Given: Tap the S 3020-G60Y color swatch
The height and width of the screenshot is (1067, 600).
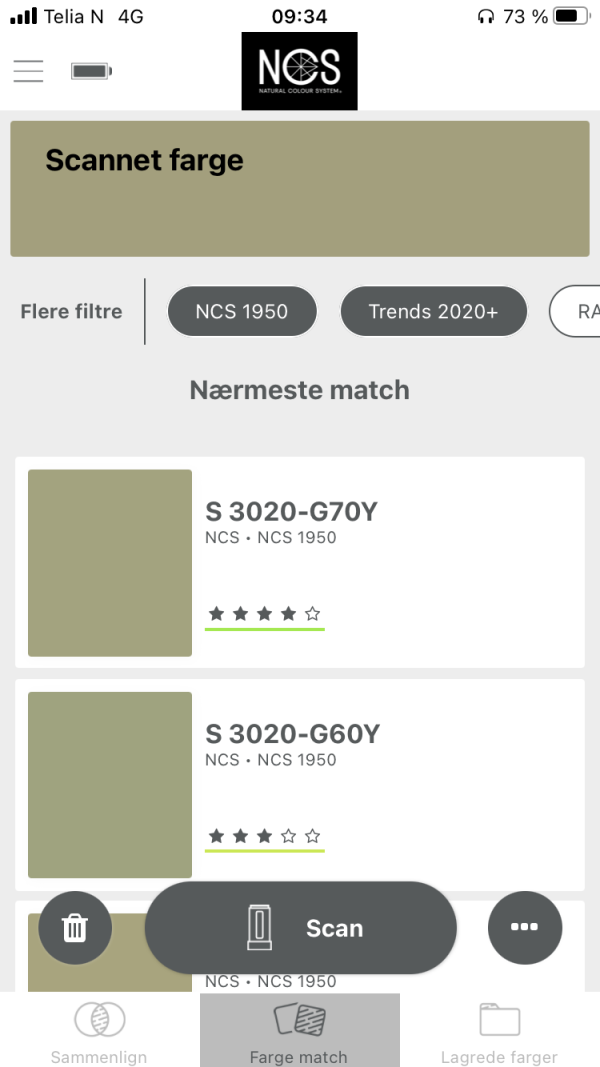Looking at the screenshot, I should [x=110, y=785].
